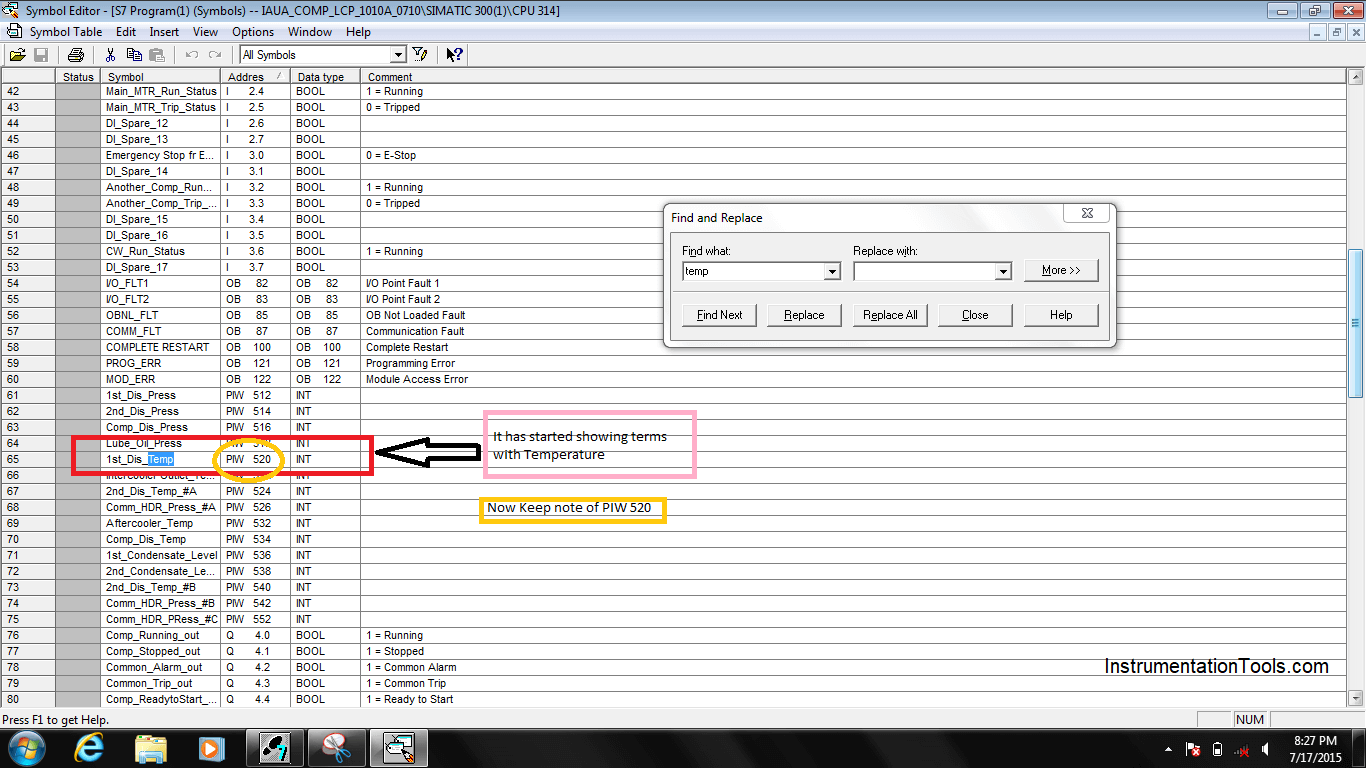Sort by the Addres column header
1366x768 pixels.
[255, 77]
